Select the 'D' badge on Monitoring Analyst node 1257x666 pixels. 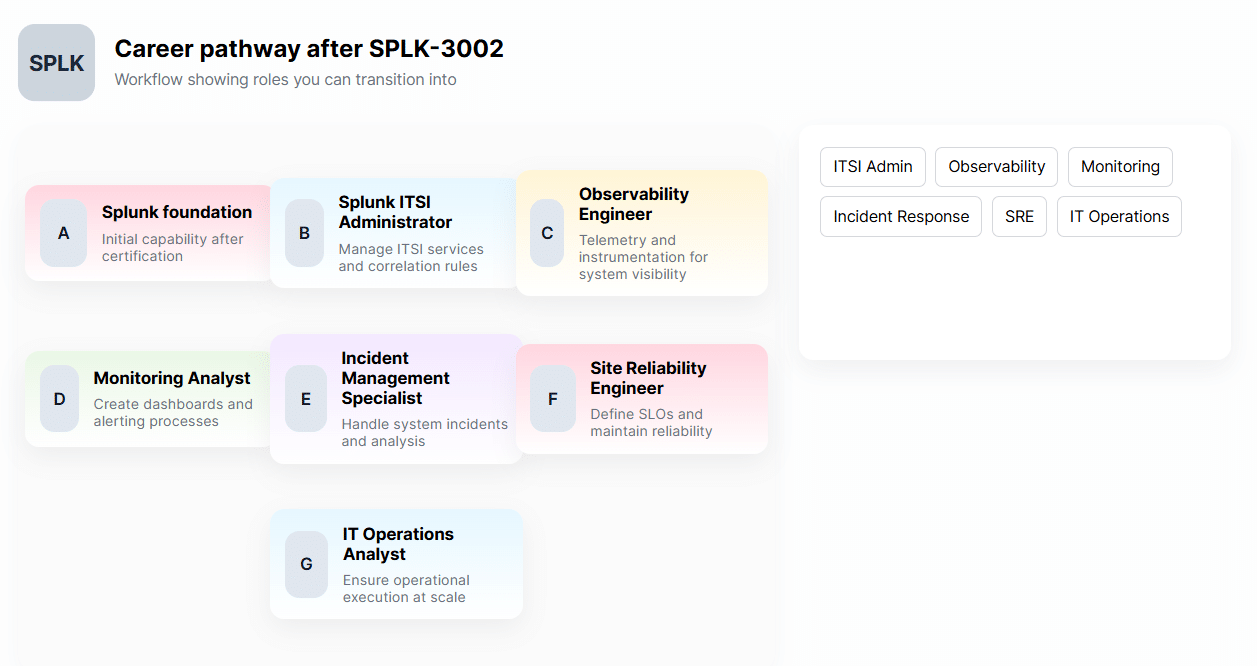click(x=59, y=398)
